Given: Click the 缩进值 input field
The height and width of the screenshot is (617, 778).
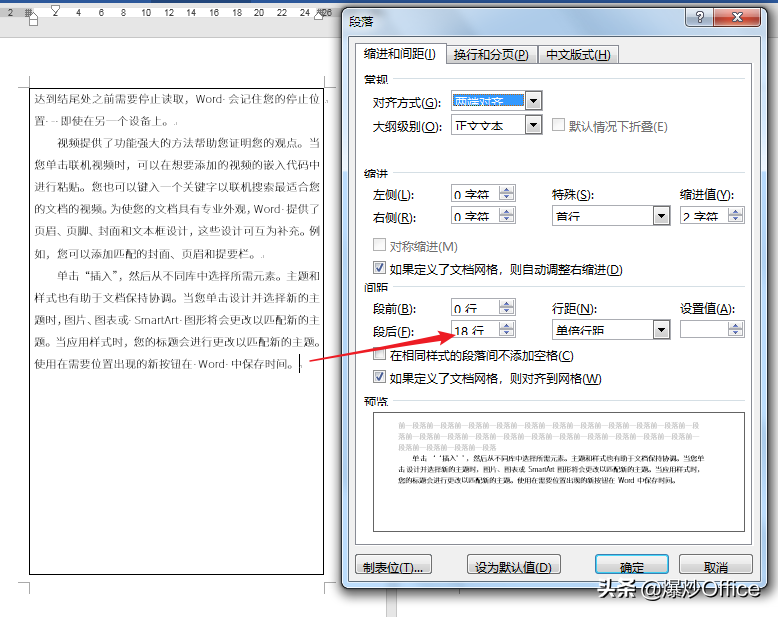Looking at the screenshot, I should point(704,216).
